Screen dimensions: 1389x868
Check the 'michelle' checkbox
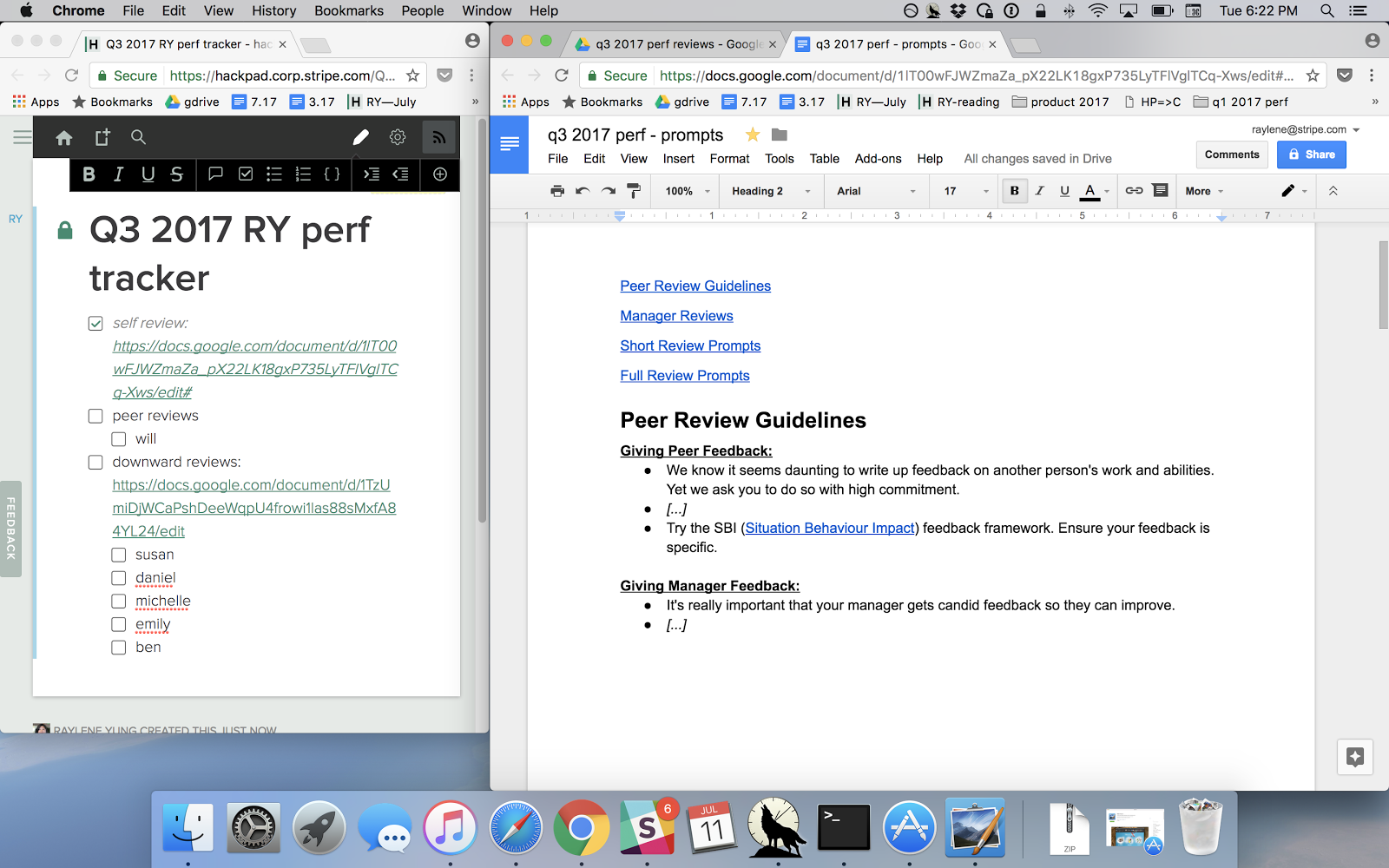pos(119,602)
